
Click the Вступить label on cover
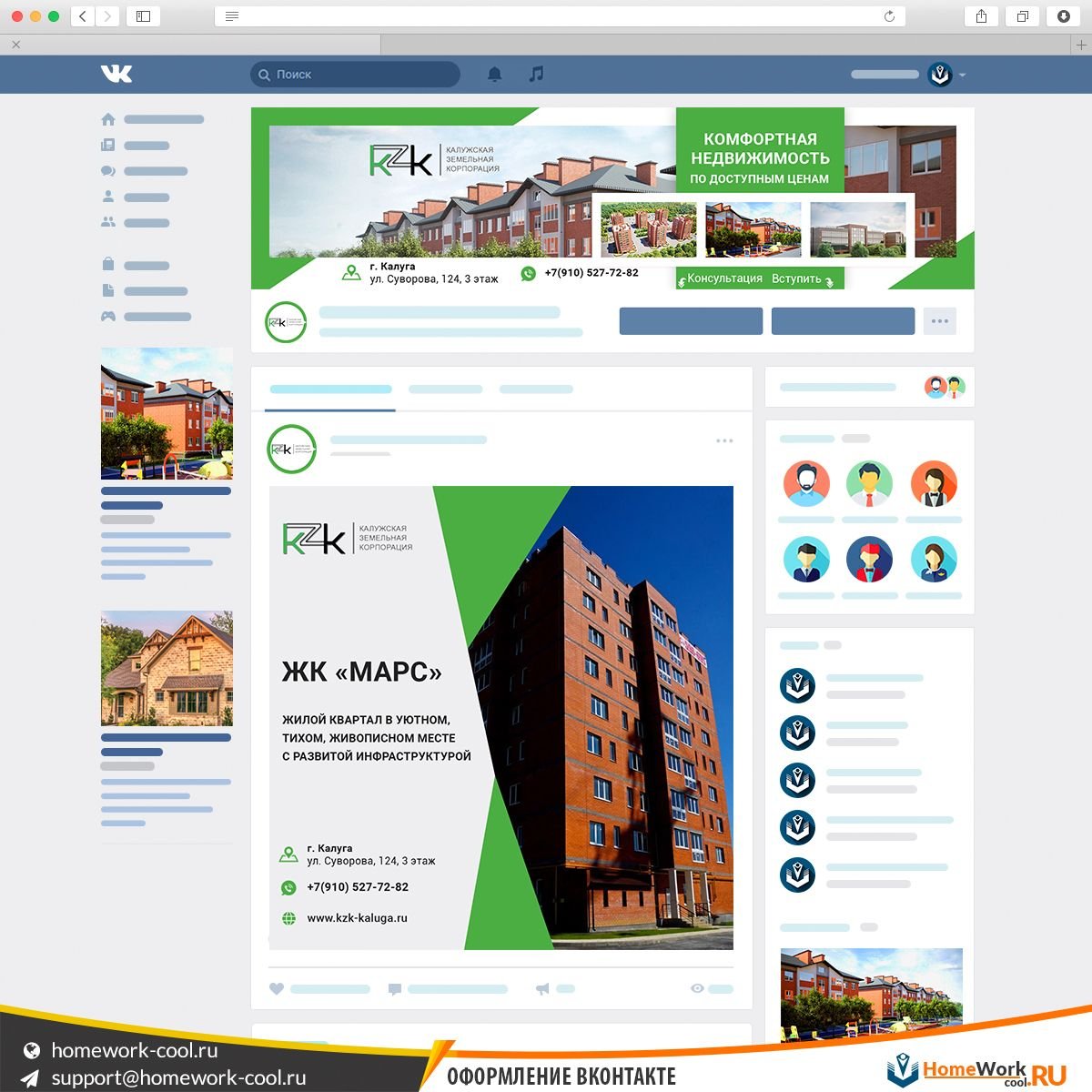click(796, 278)
